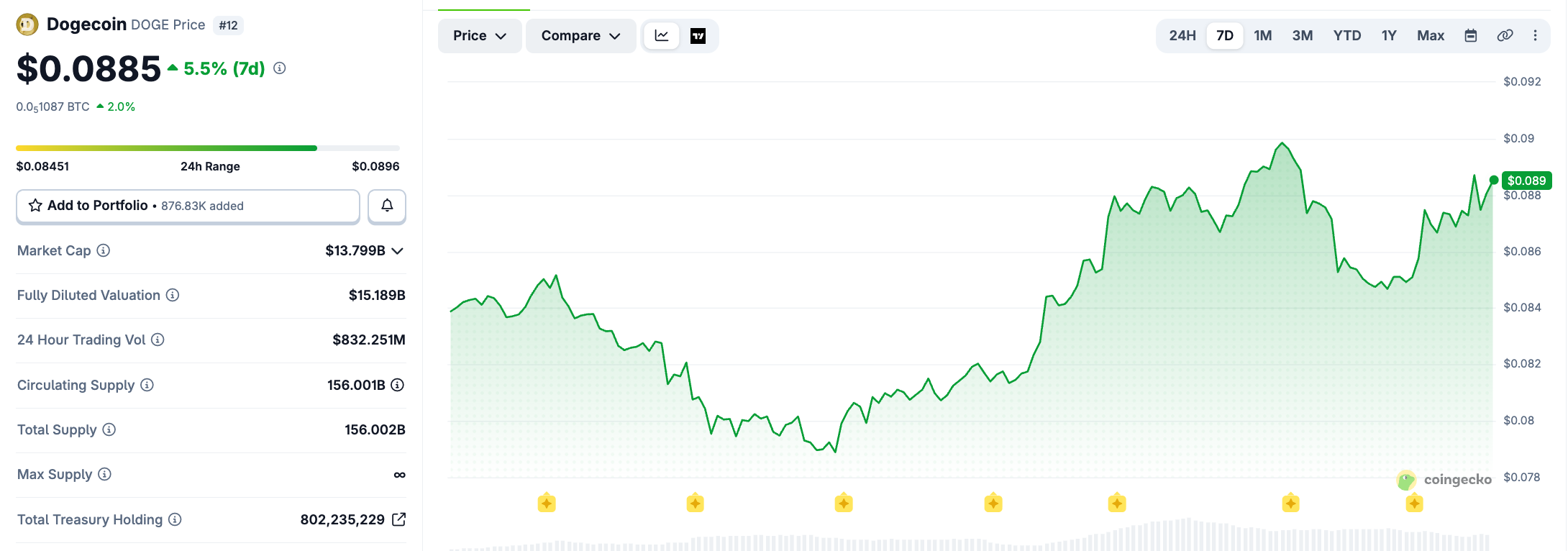1568x551 pixels.
Task: Select the 7D time range
Action: tap(1225, 35)
